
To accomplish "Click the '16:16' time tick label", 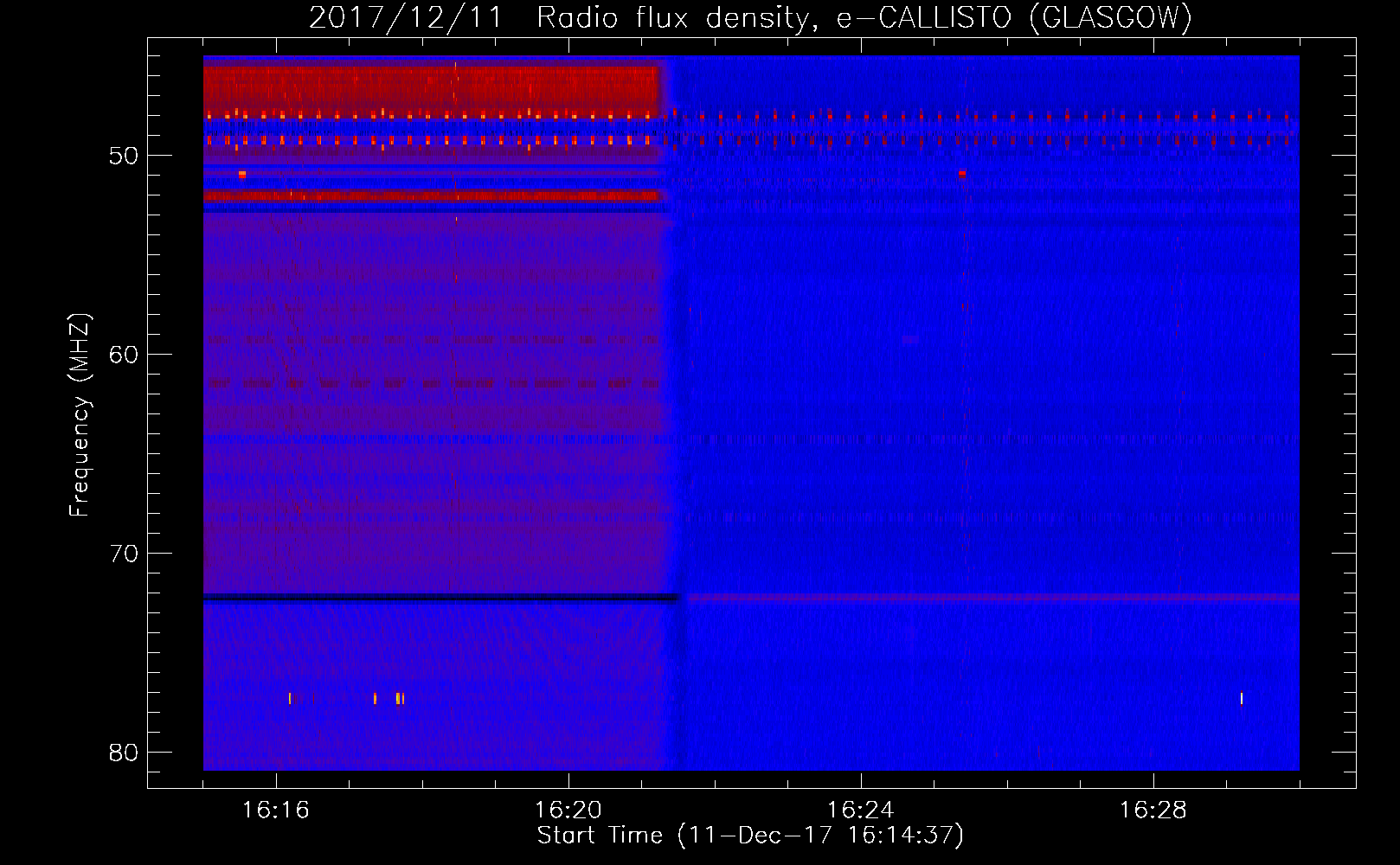I will 276,811.
